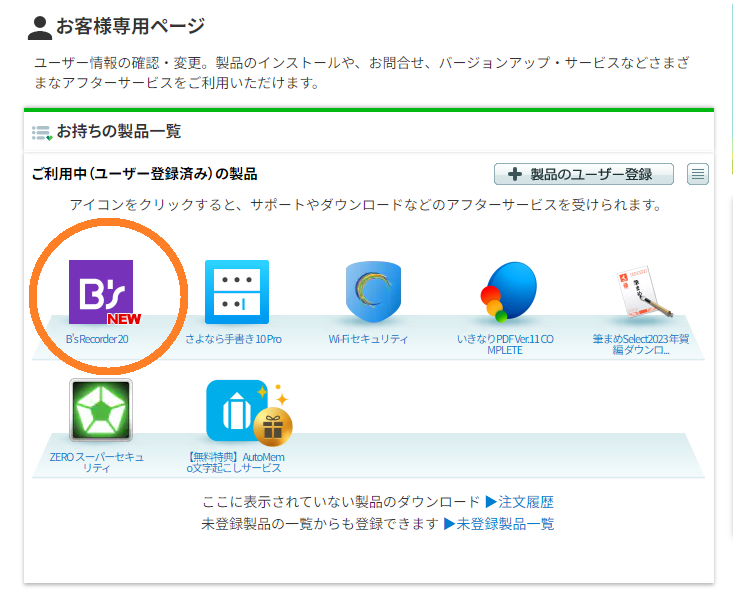Toggle the list view icon beside registration button
Screen dimensions: 733x604
[x=698, y=174]
